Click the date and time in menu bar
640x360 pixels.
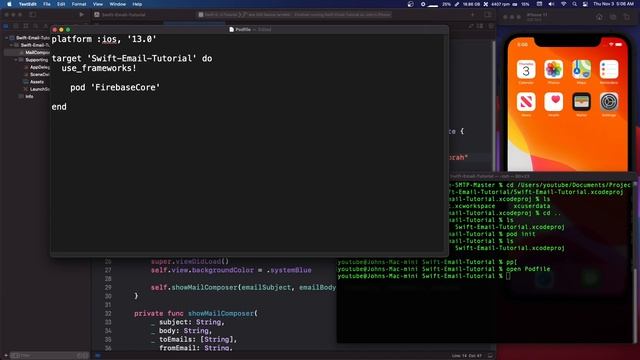[x=613, y=4]
